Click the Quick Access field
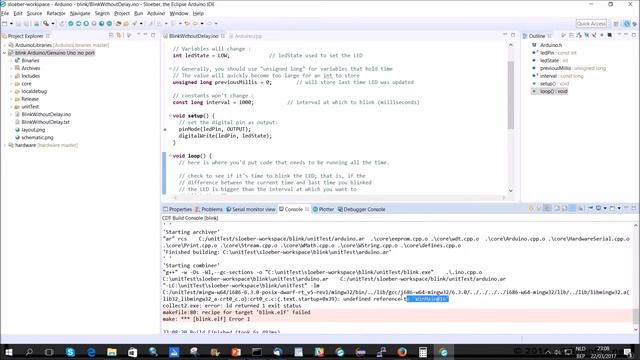640x360 pixels. click(591, 24)
